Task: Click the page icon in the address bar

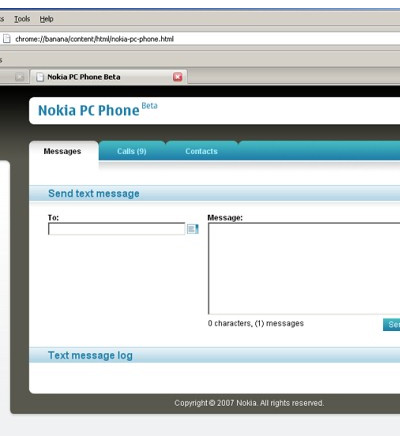Action: coord(6,39)
